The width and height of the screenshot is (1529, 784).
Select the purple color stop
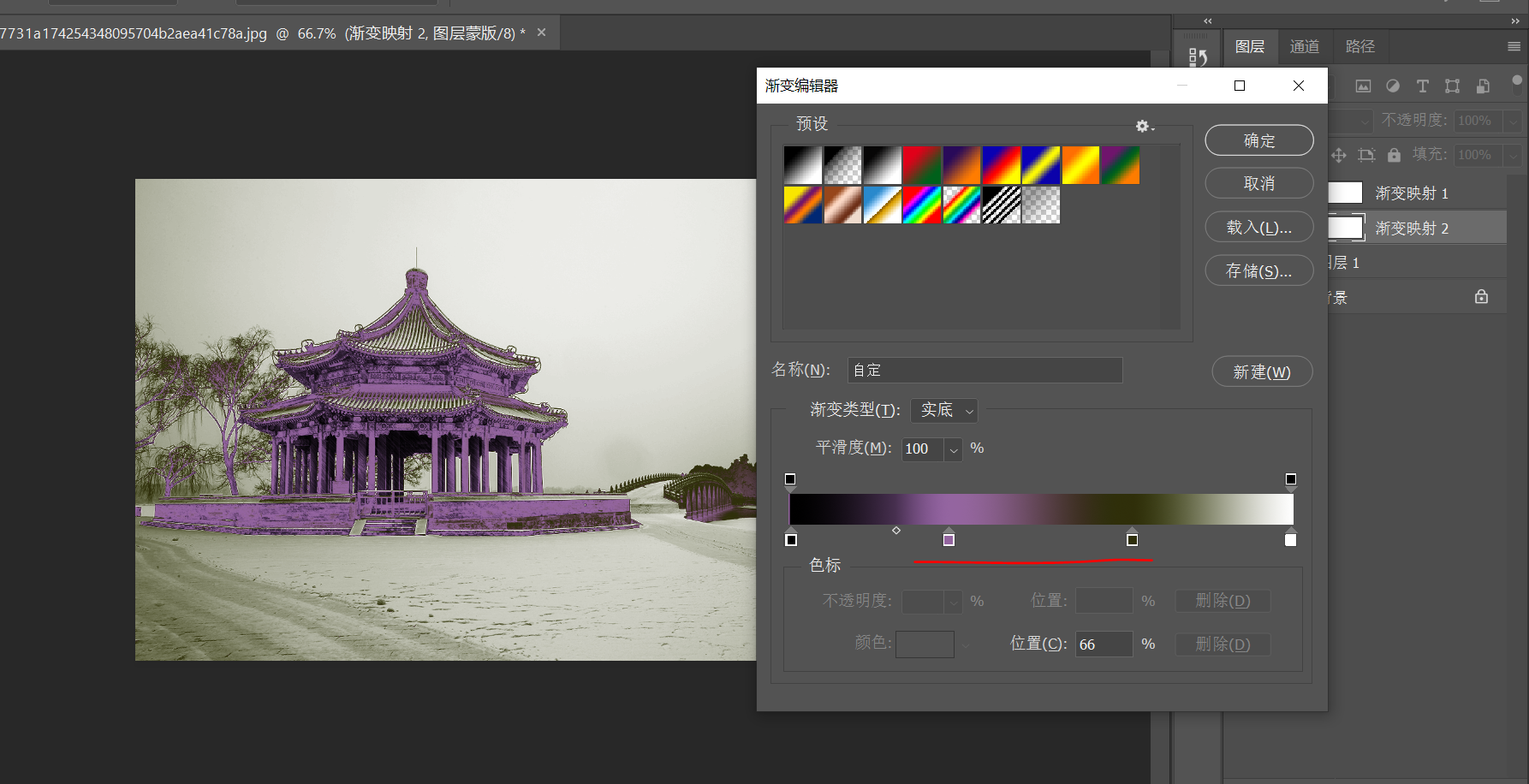[949, 539]
